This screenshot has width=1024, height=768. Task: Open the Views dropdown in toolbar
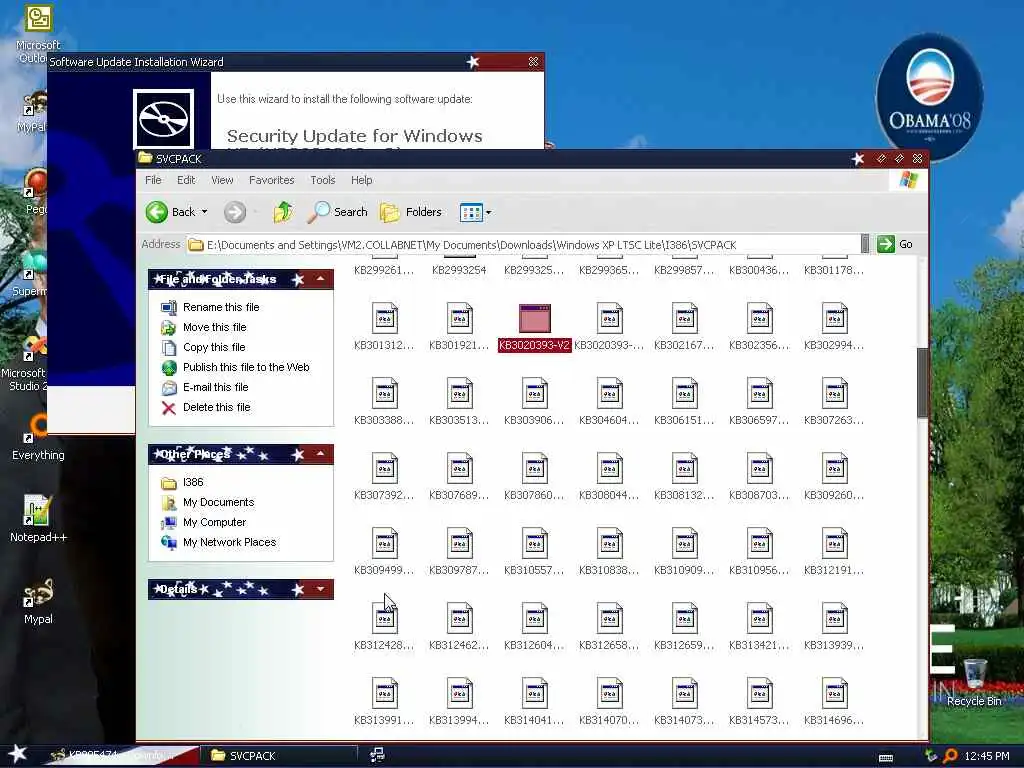coord(475,212)
